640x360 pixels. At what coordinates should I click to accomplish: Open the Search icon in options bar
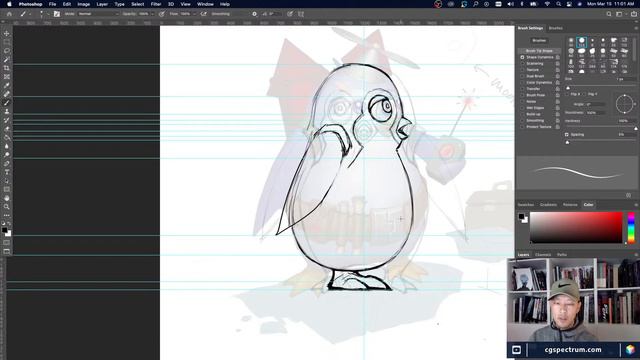click(x=609, y=14)
